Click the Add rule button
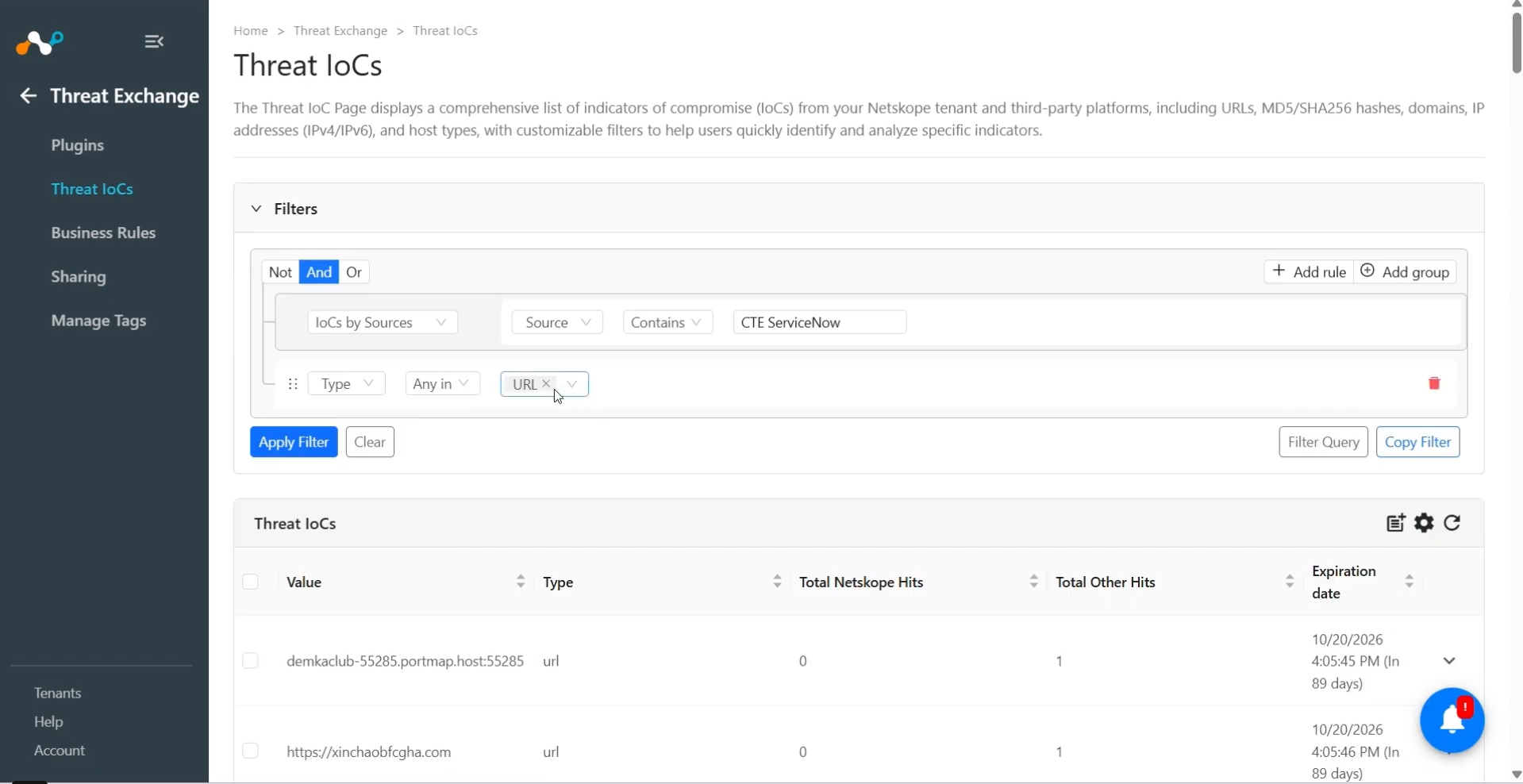This screenshot has height=784, width=1523. [1309, 272]
